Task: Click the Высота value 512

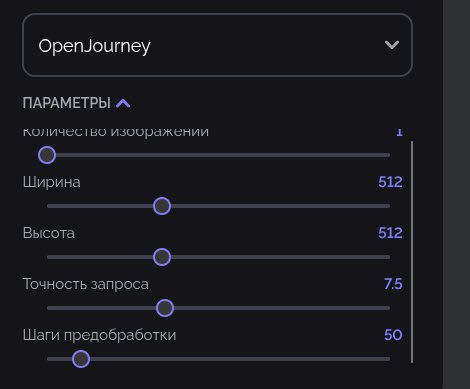Action: (x=390, y=233)
